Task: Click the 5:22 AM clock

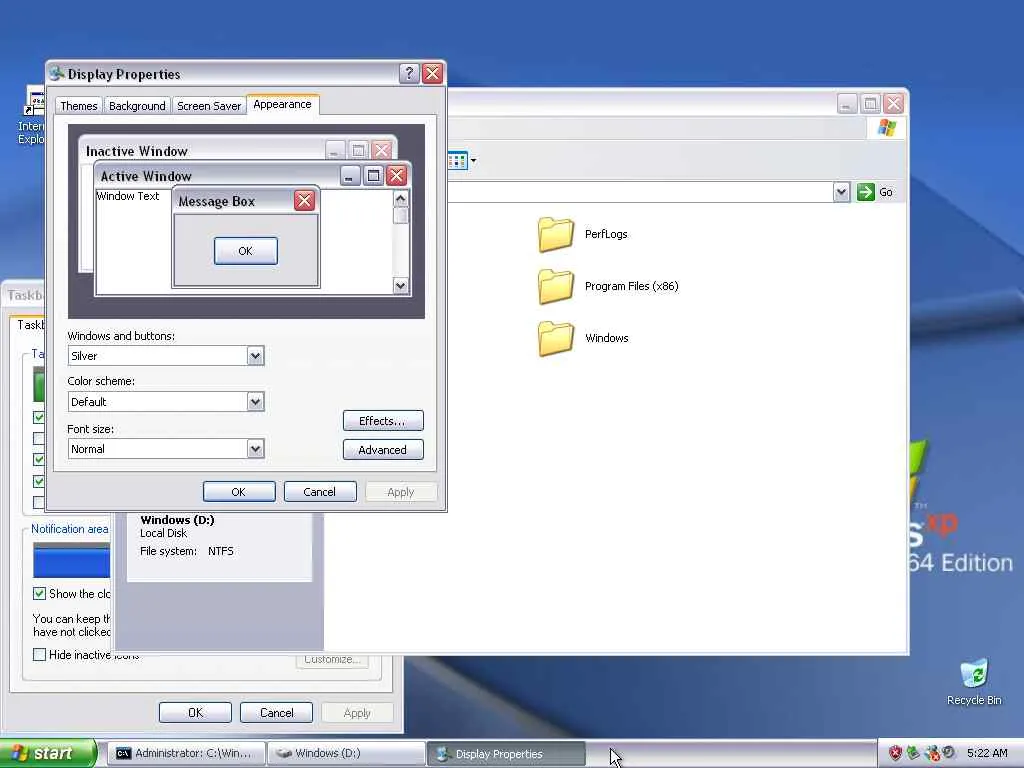Action: (x=987, y=753)
